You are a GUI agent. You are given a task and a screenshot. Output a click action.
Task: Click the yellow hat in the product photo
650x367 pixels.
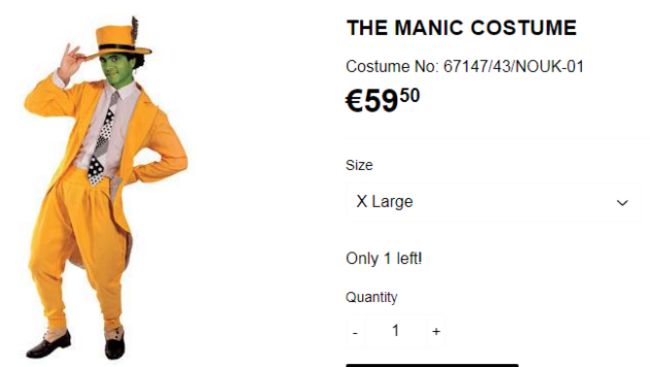click(x=119, y=41)
